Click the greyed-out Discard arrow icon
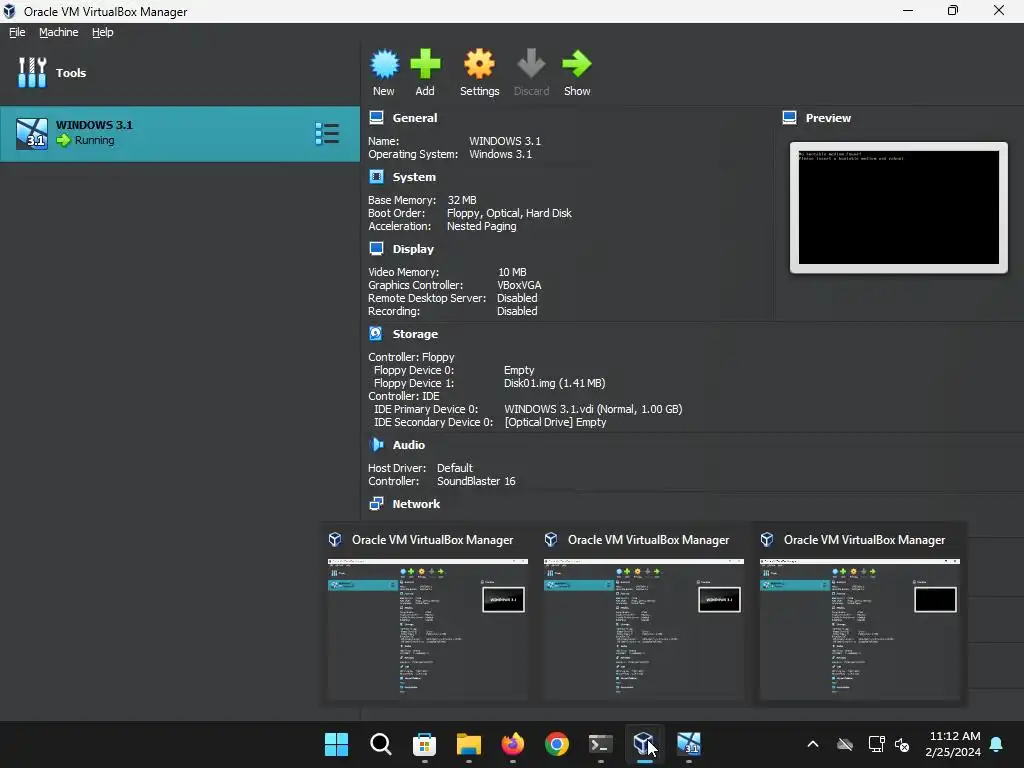1024x768 pixels. tap(531, 64)
